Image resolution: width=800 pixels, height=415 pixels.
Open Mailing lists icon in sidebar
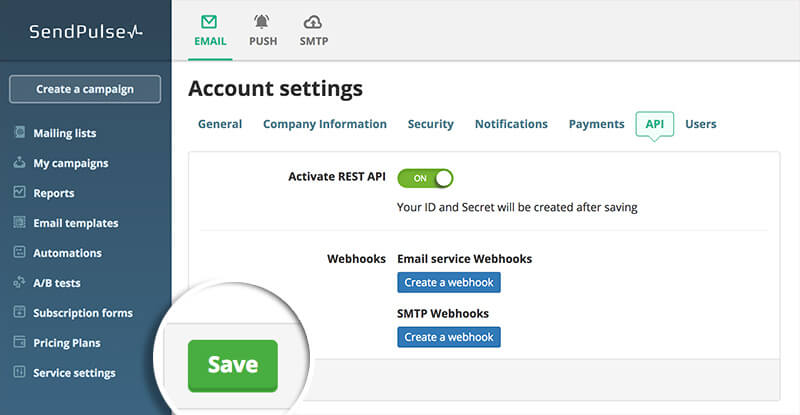pos(19,132)
